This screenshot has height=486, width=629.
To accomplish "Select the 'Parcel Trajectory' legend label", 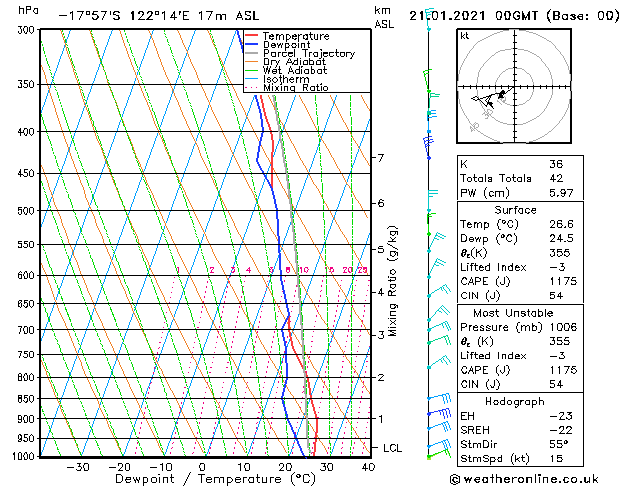I will tap(309, 53).
